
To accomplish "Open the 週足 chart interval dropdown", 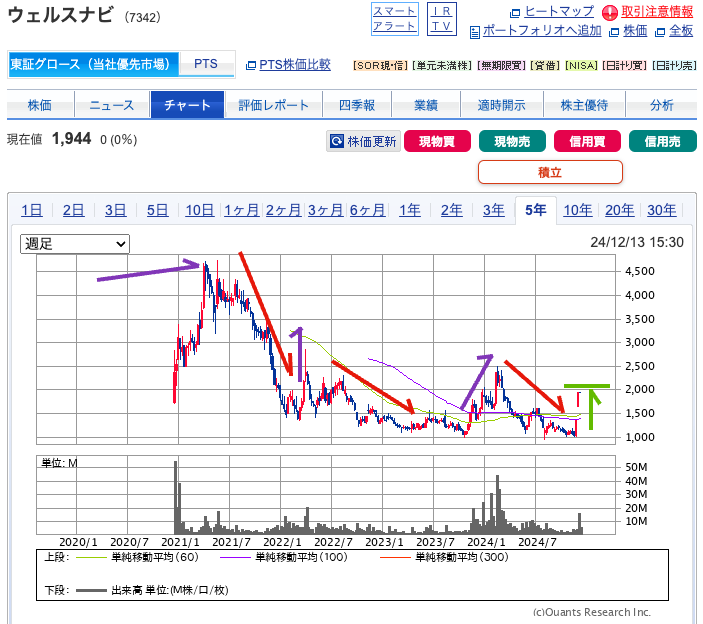I will click(75, 244).
